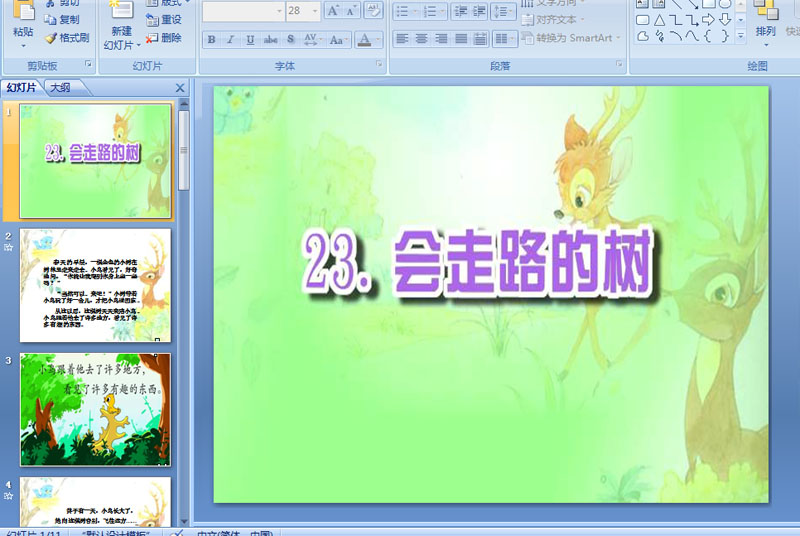Viewport: 800px width, 536px height.
Task: Toggle underline formatting (U)
Action: coord(250,39)
